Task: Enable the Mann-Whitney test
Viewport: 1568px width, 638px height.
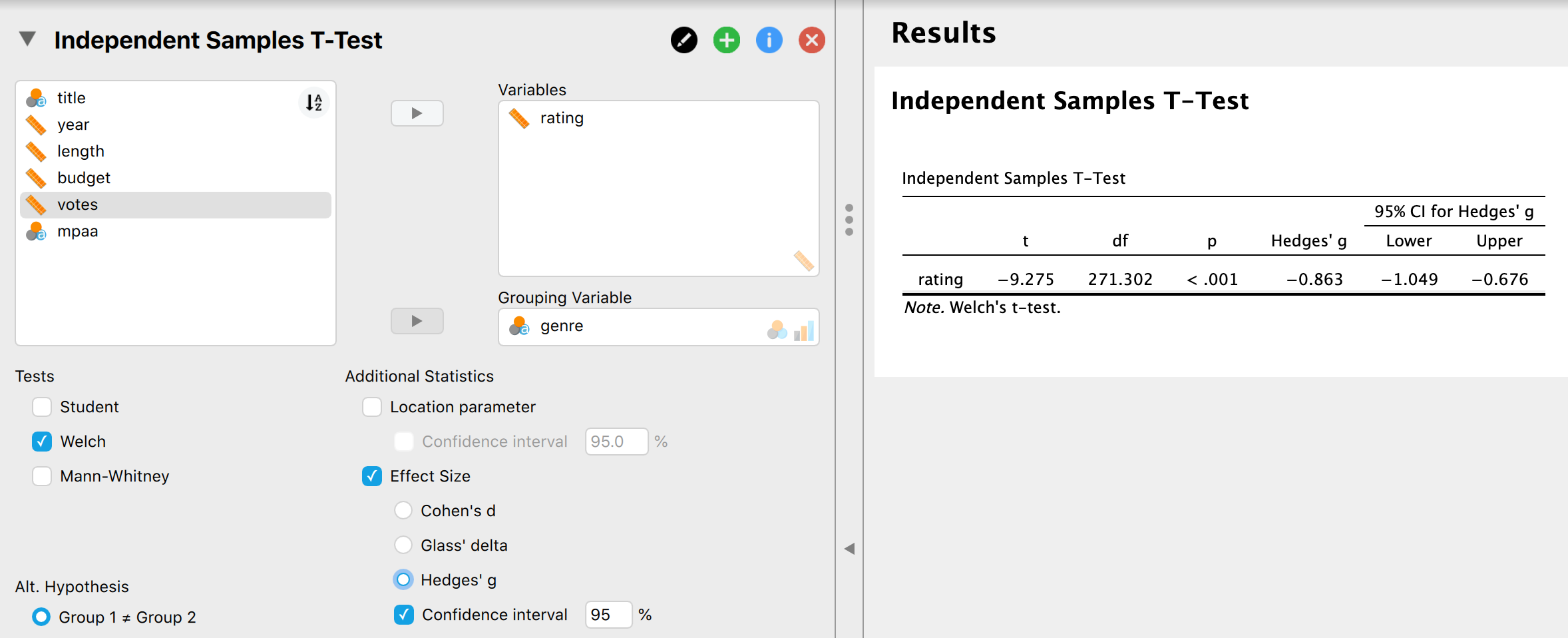Action: click(x=42, y=476)
